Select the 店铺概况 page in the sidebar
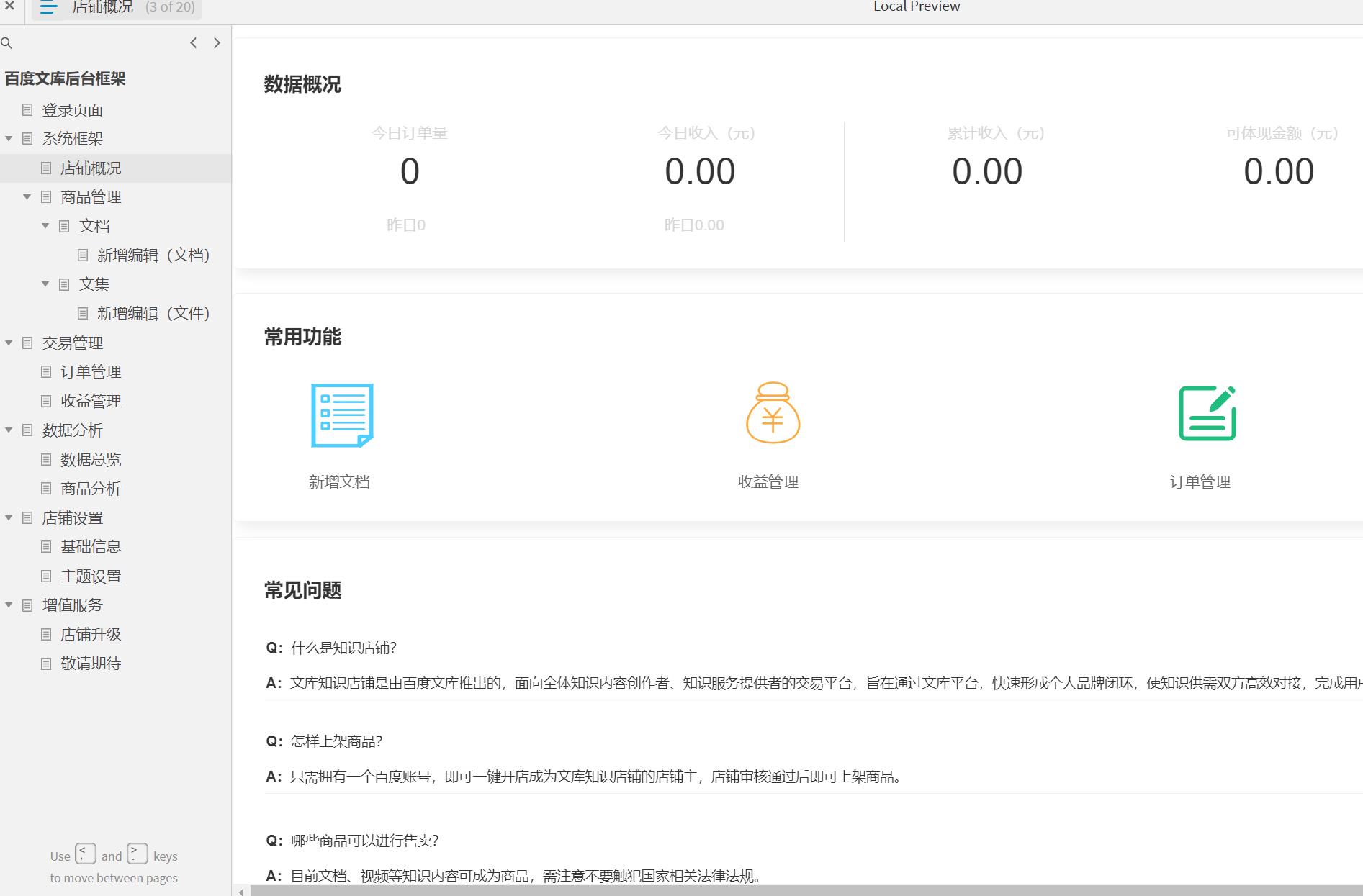Image resolution: width=1363 pixels, height=896 pixels. (91, 168)
